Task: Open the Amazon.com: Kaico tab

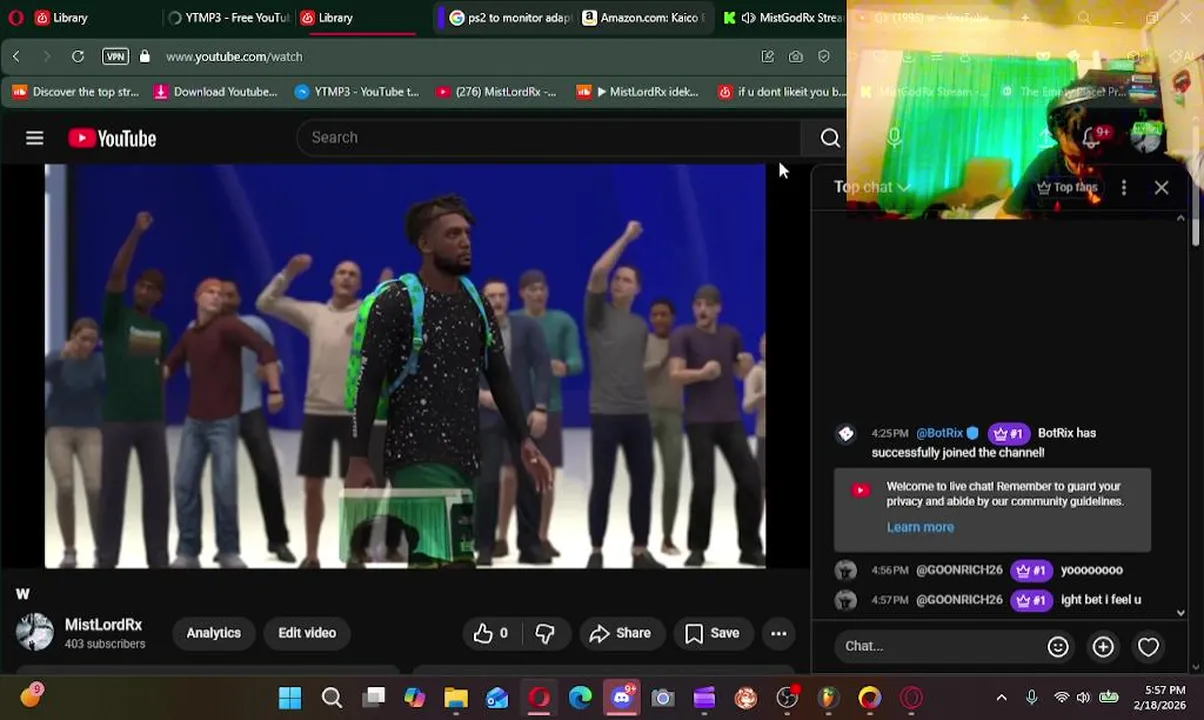Action: coord(644,17)
